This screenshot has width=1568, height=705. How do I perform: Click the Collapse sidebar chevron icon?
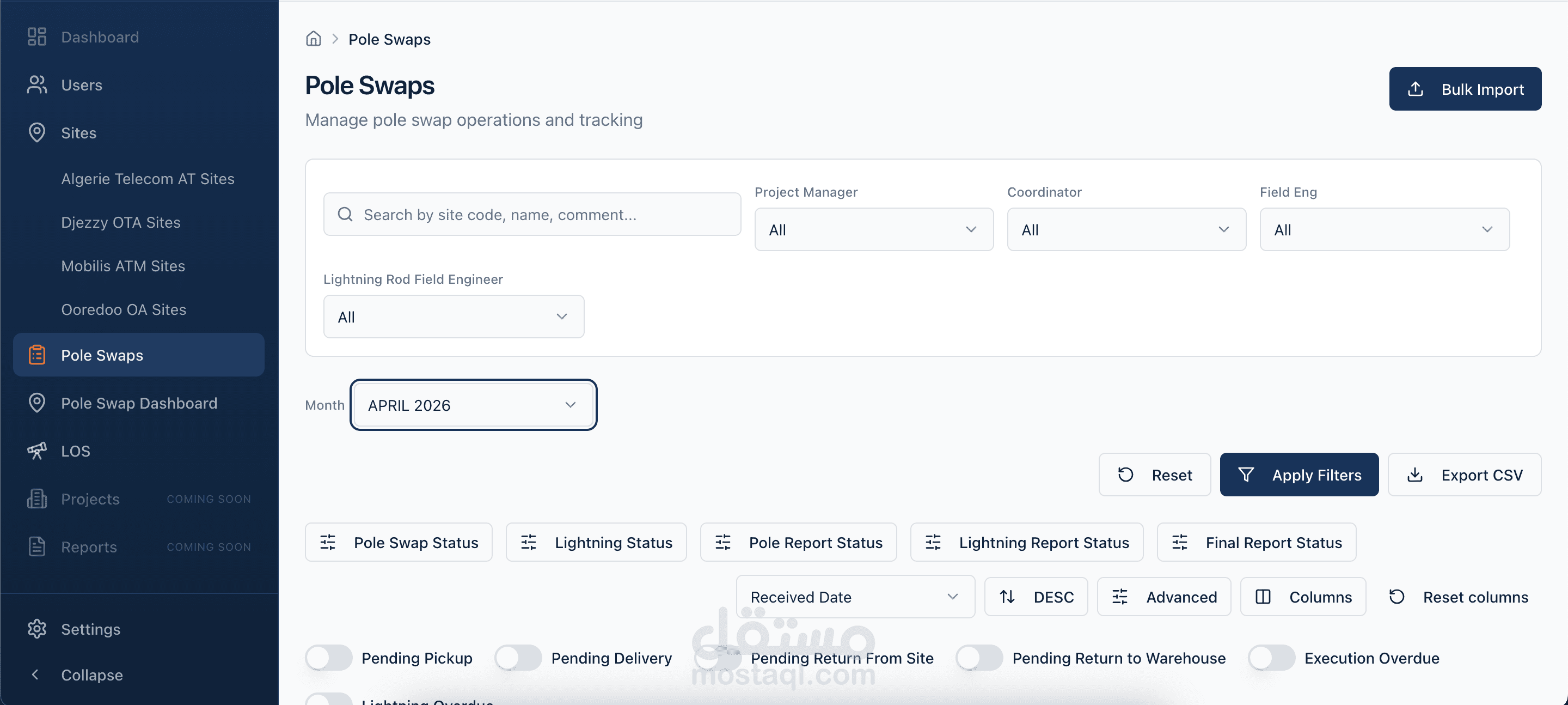(35, 674)
